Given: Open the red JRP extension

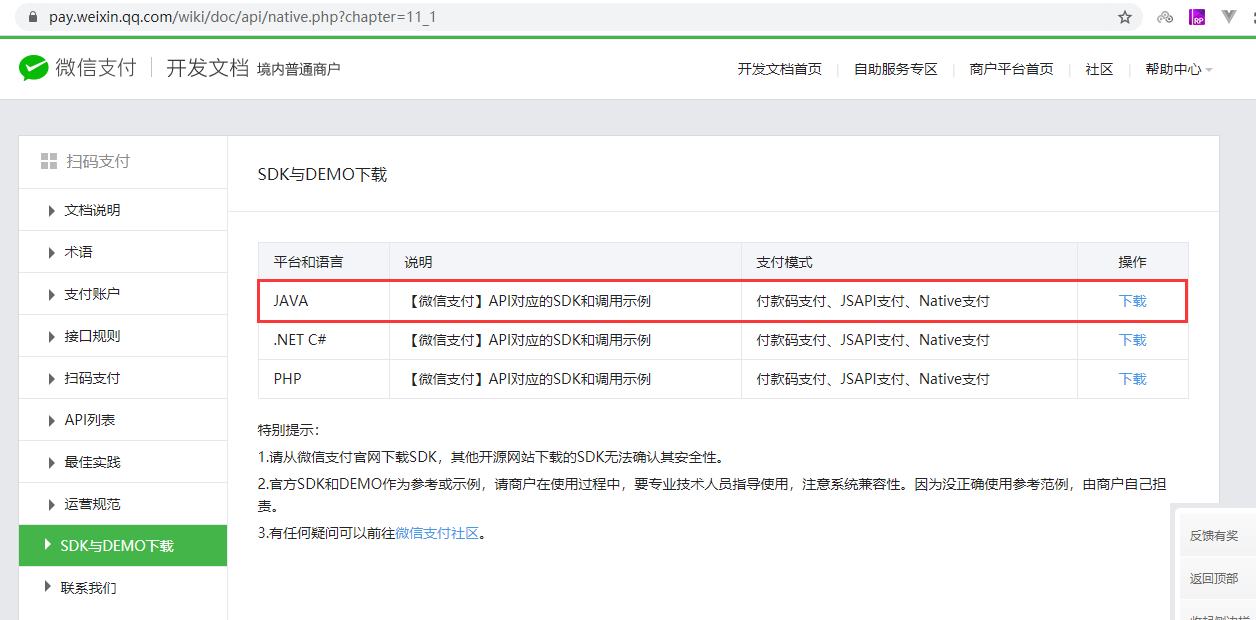Looking at the screenshot, I should [1197, 16].
